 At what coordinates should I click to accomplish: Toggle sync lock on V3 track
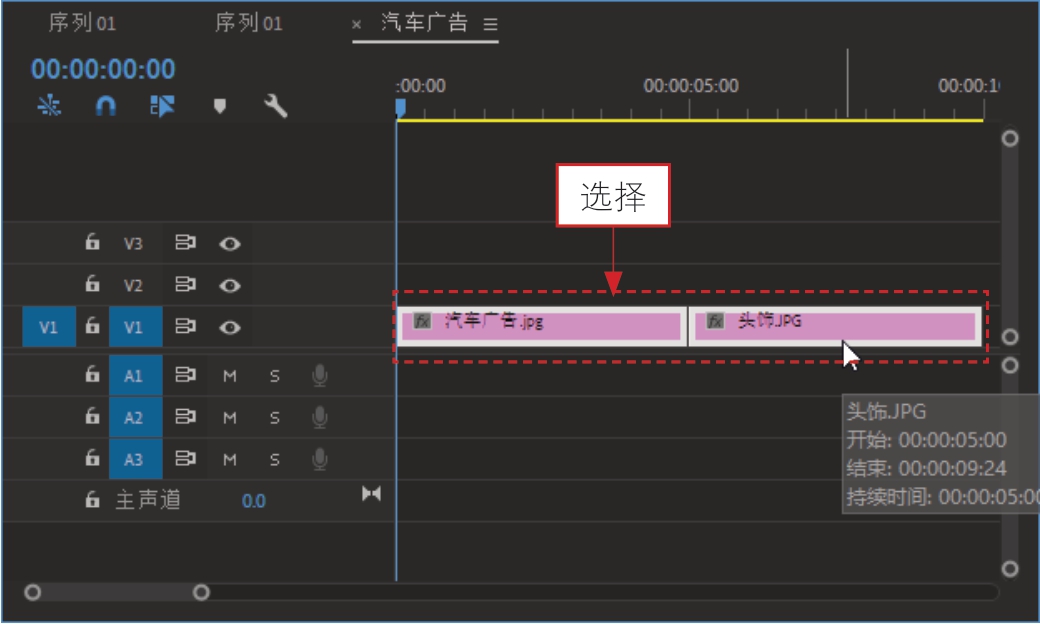(185, 243)
